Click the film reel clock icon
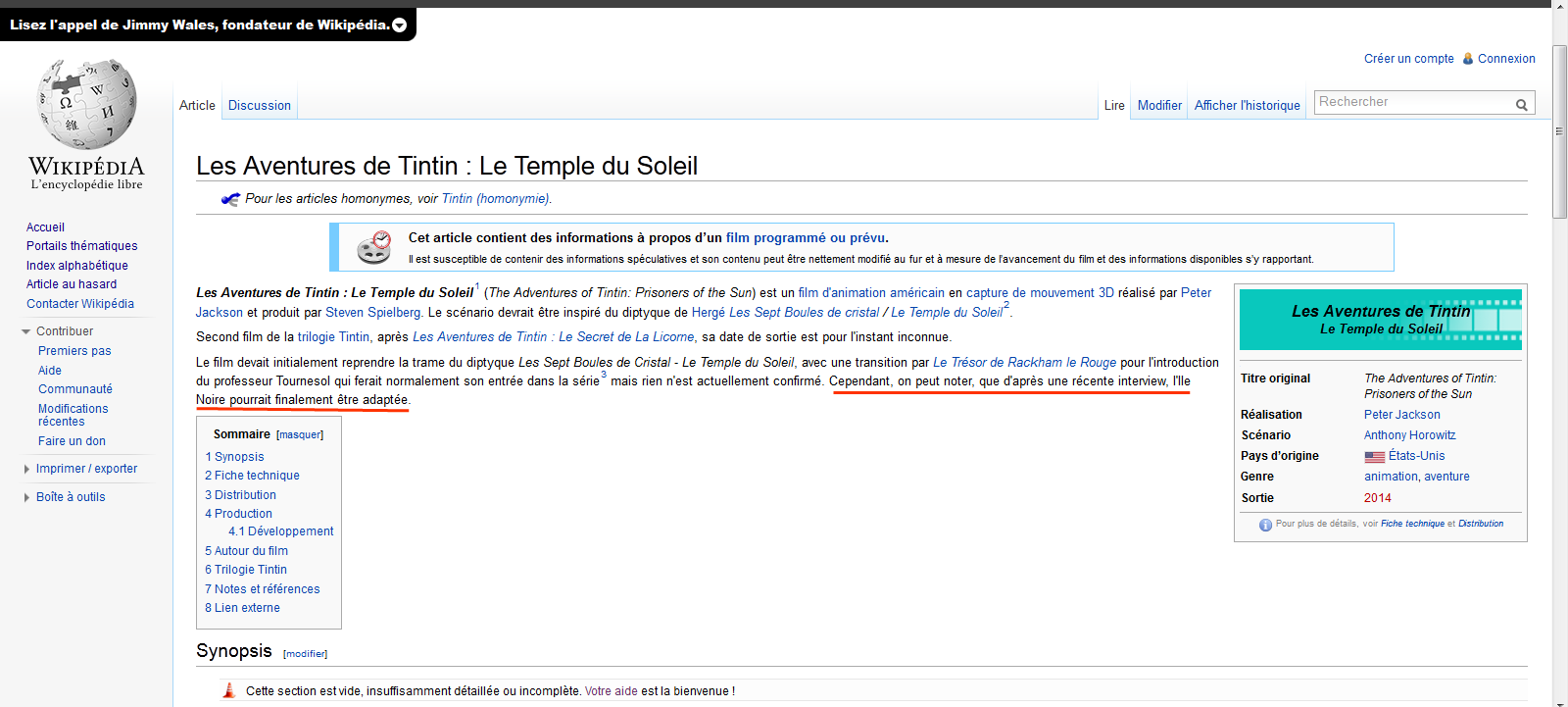The width and height of the screenshot is (1568, 707). click(x=374, y=247)
